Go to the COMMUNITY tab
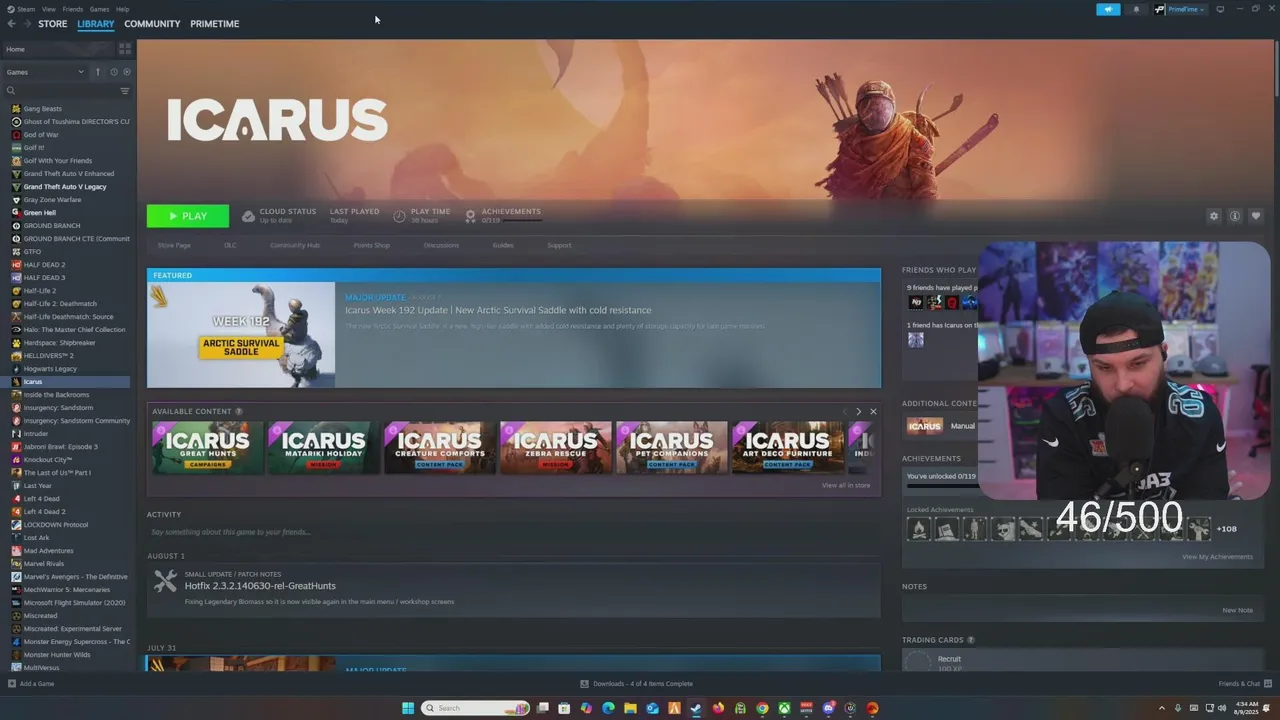Viewport: 1280px width, 720px height. (x=152, y=24)
